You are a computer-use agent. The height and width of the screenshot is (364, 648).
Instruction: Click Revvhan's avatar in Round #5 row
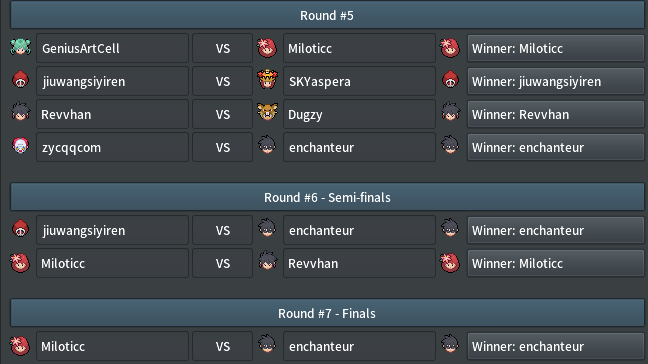point(20,112)
